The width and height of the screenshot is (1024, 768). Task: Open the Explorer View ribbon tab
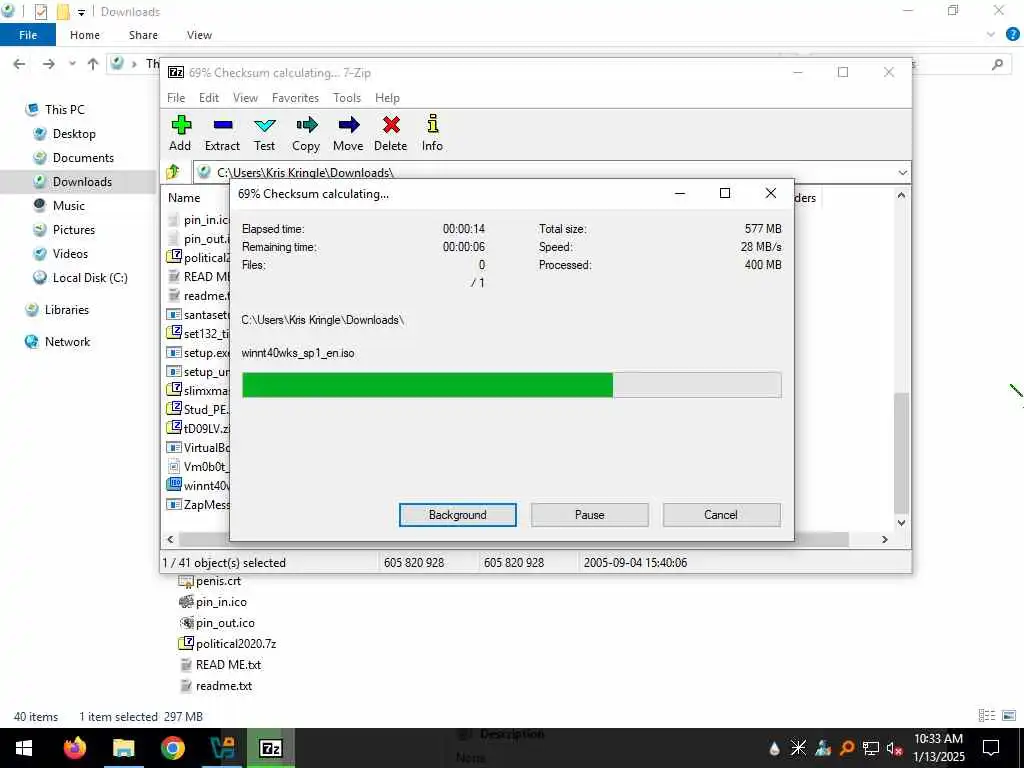tap(199, 35)
